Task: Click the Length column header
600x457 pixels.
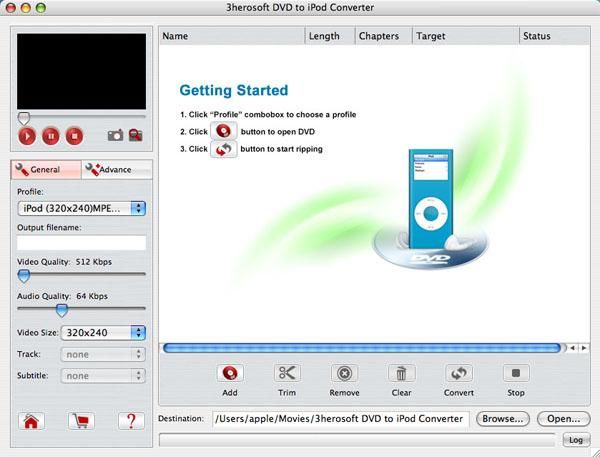Action: (x=330, y=36)
